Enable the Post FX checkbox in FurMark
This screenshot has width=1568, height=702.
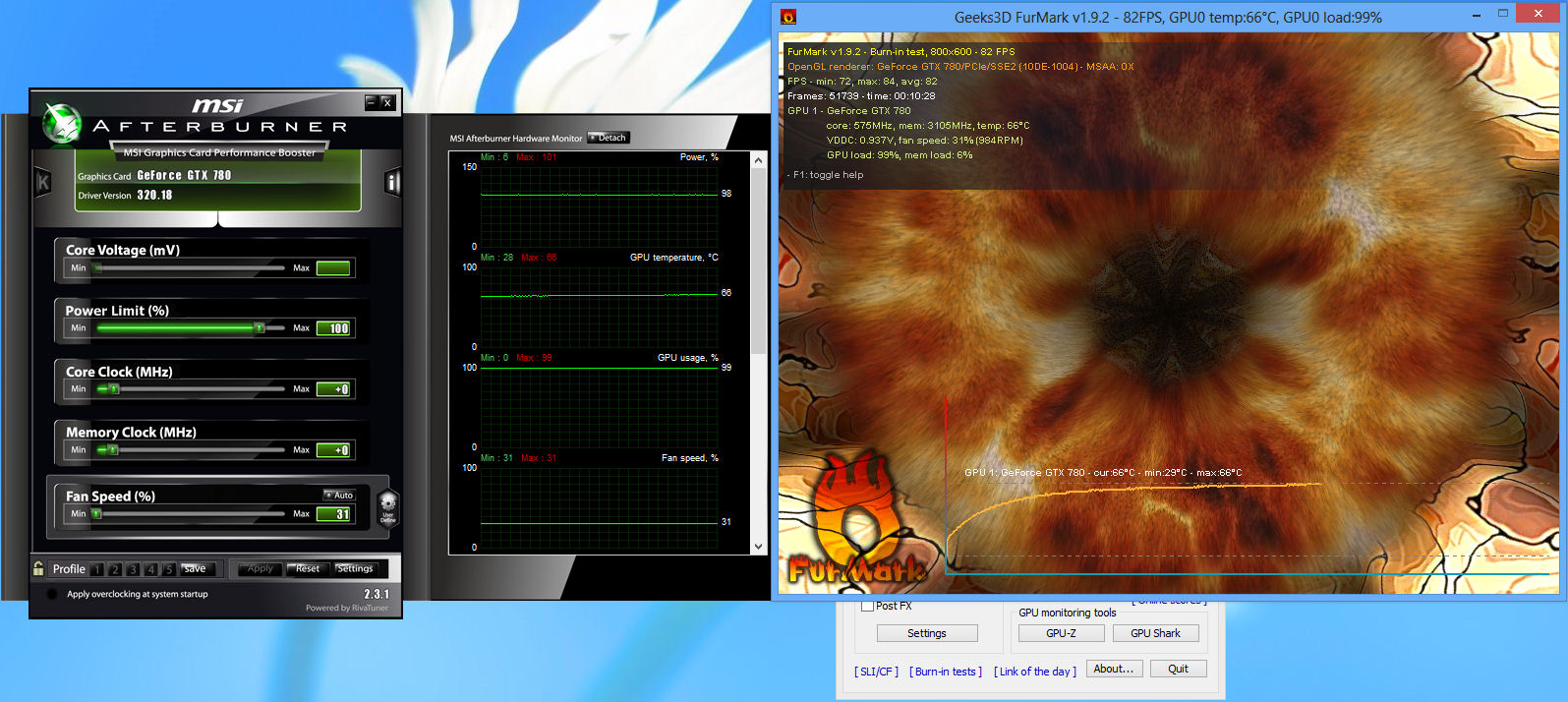pos(867,606)
